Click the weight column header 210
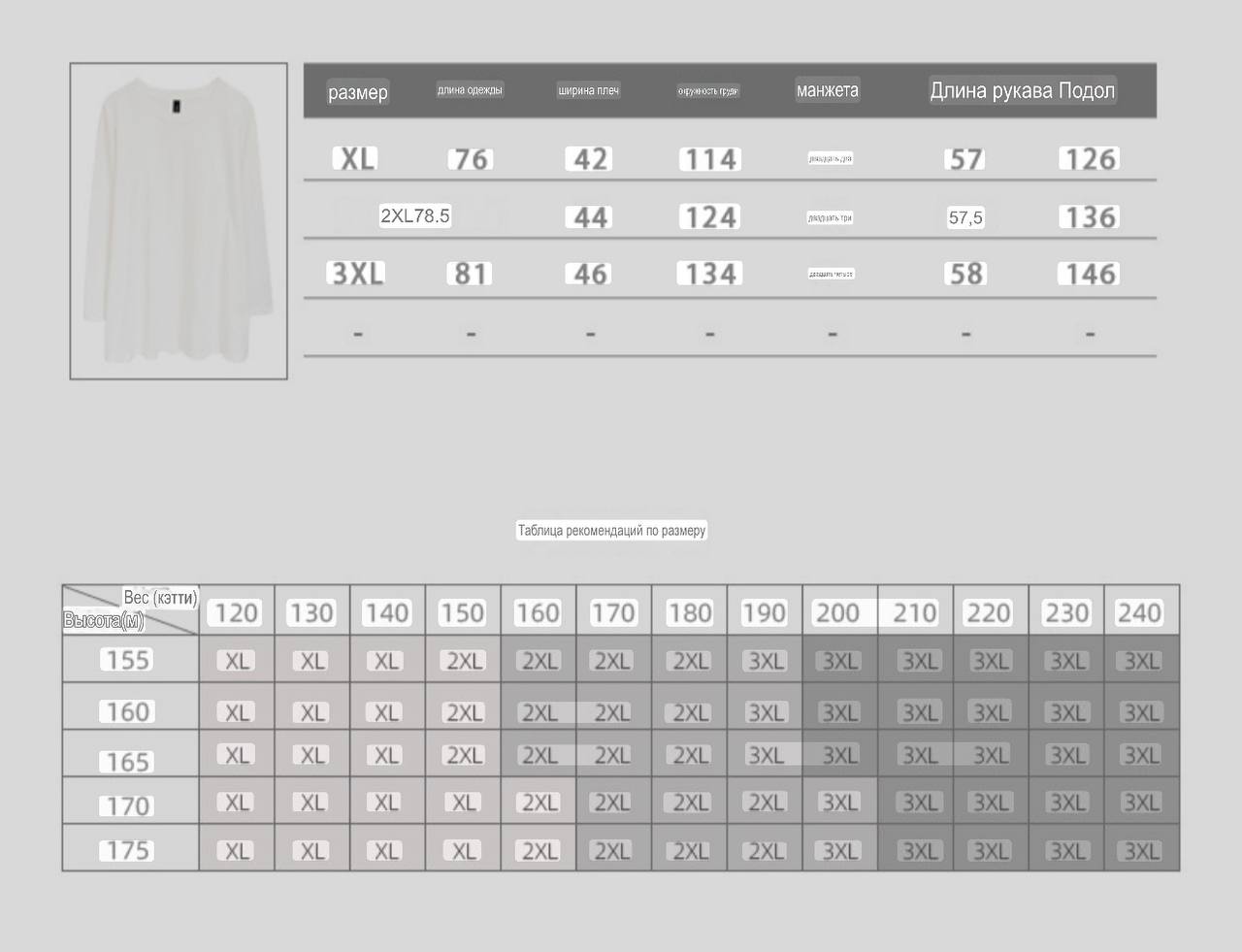The height and width of the screenshot is (952, 1242). [915, 612]
